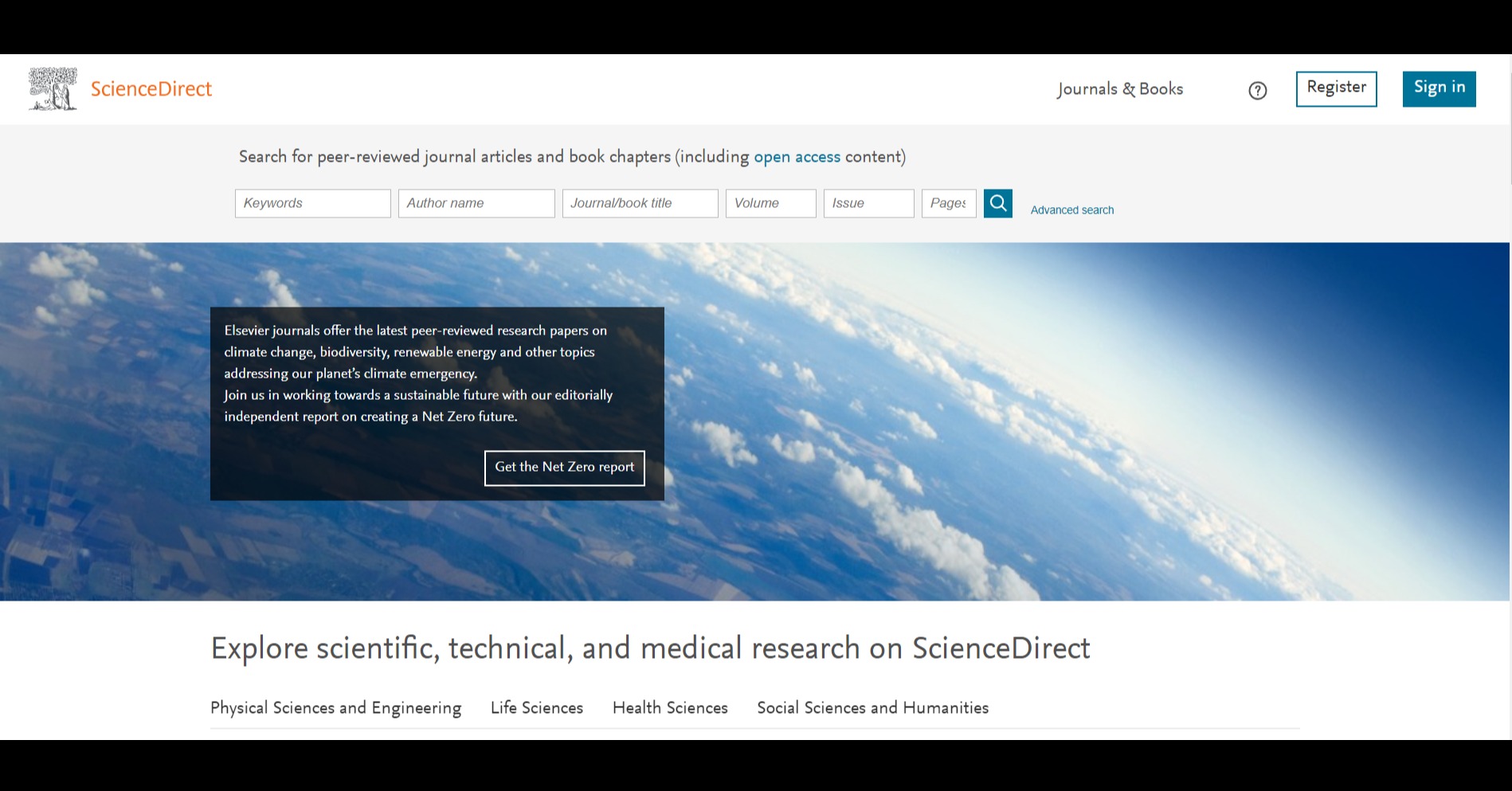Screen dimensions: 1512x791
Task: Open Journals & Books
Action: click(1120, 89)
